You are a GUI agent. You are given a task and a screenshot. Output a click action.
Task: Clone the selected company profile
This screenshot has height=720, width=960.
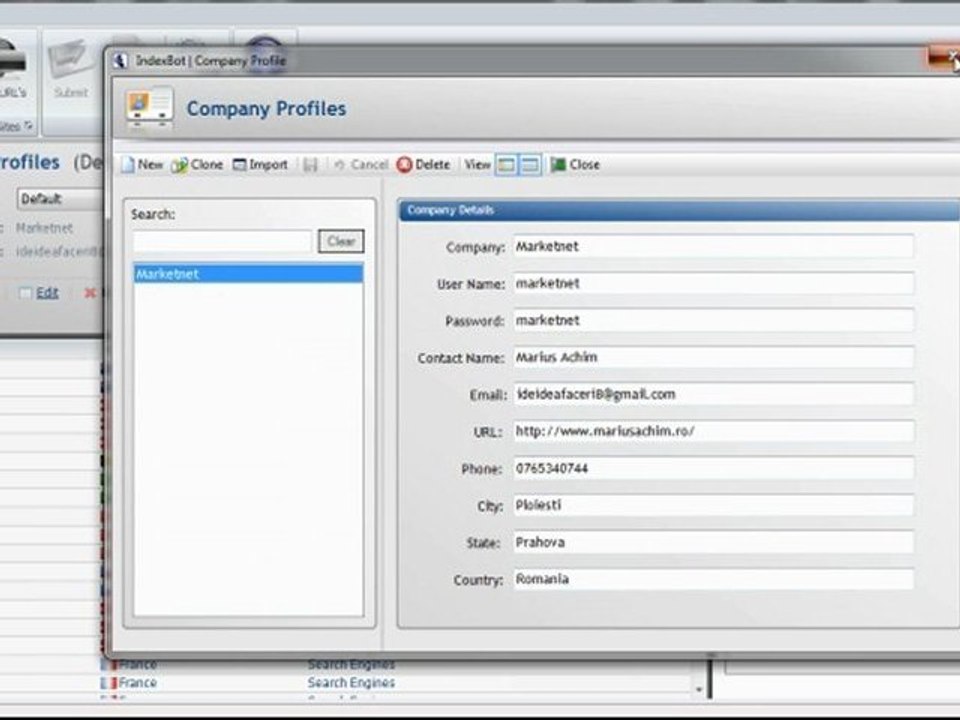(197, 165)
